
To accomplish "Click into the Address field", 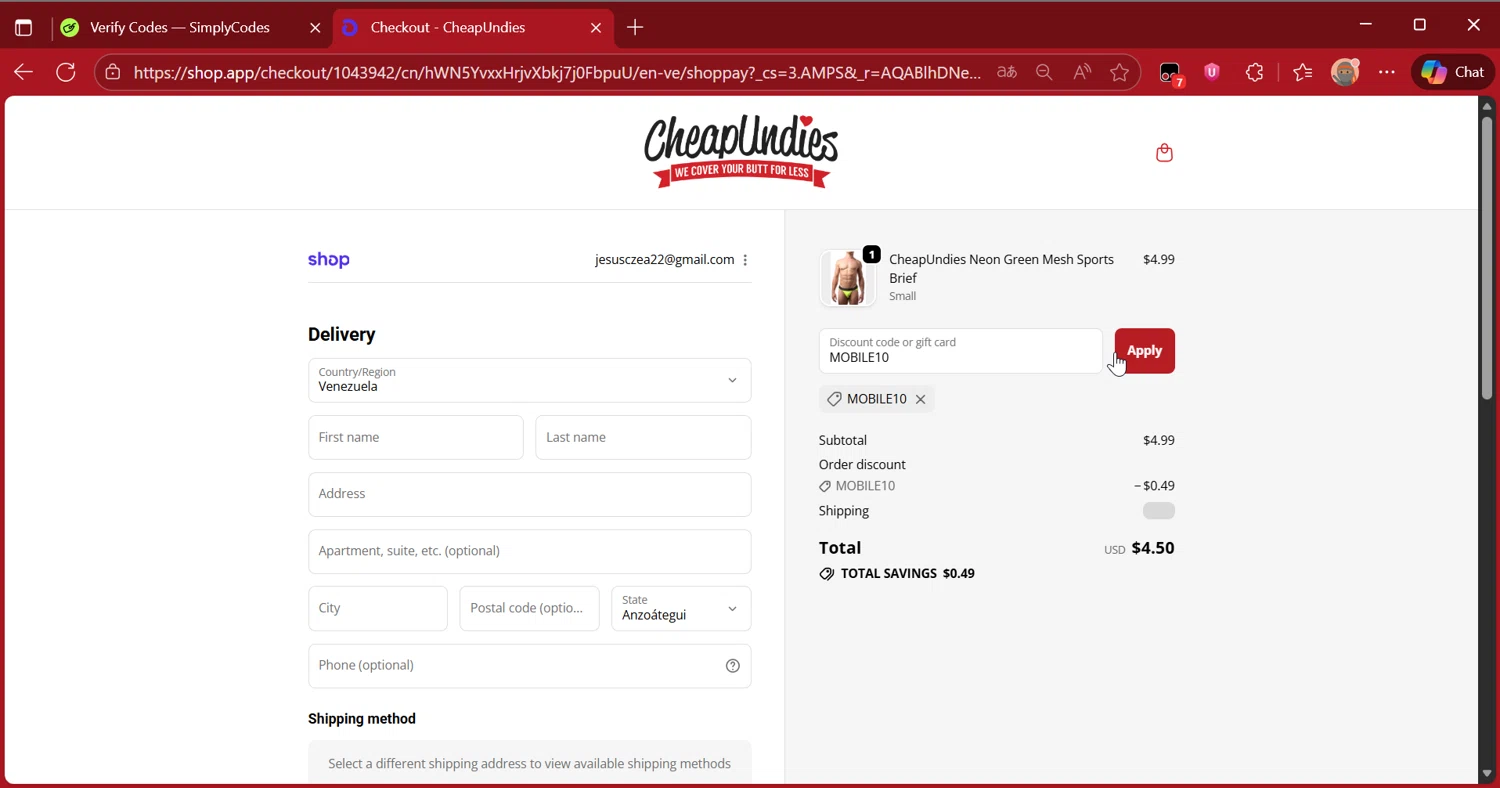I will 529,494.
